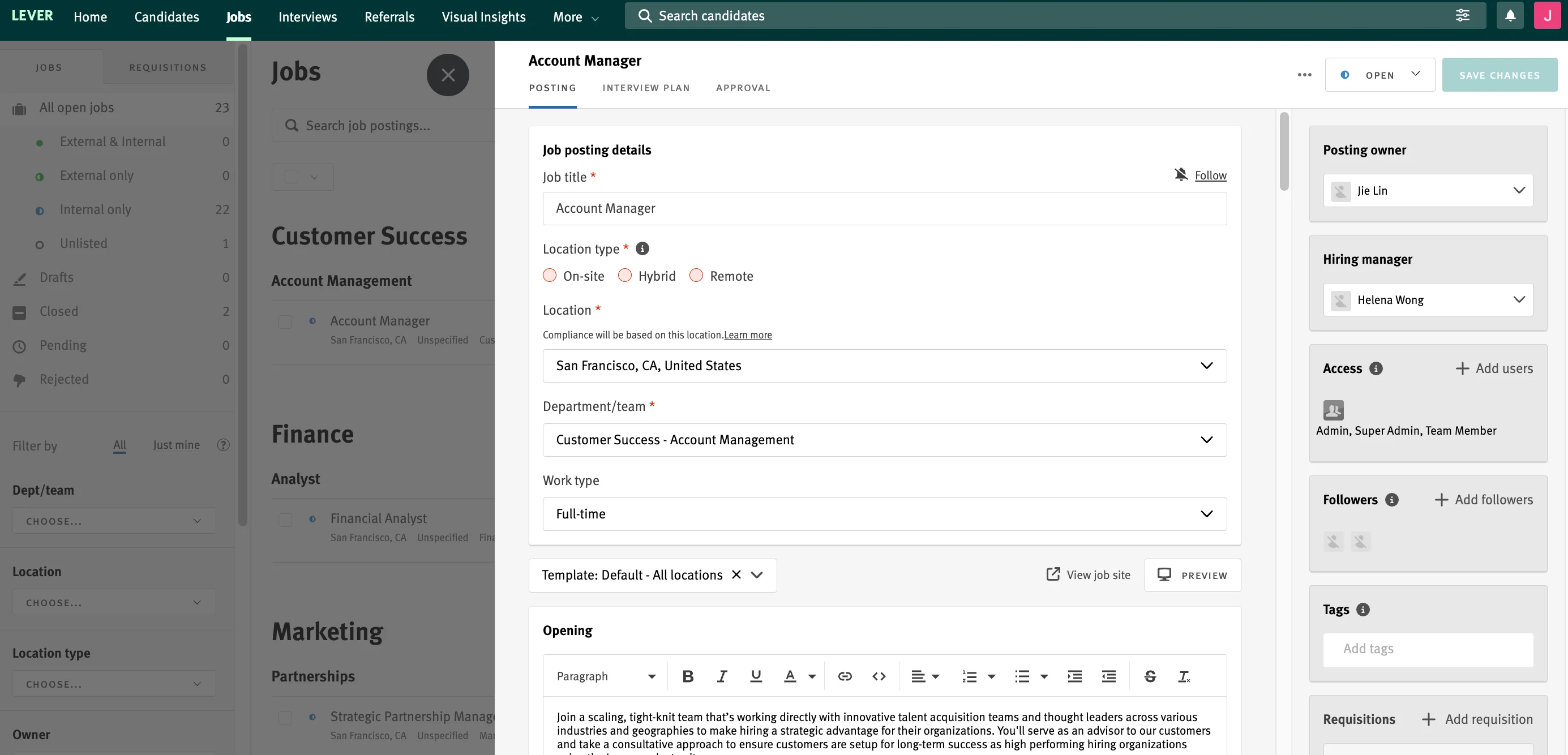This screenshot has width=1568, height=755.
Task: Open the search filter sliders icon
Action: pyautogui.click(x=1462, y=16)
